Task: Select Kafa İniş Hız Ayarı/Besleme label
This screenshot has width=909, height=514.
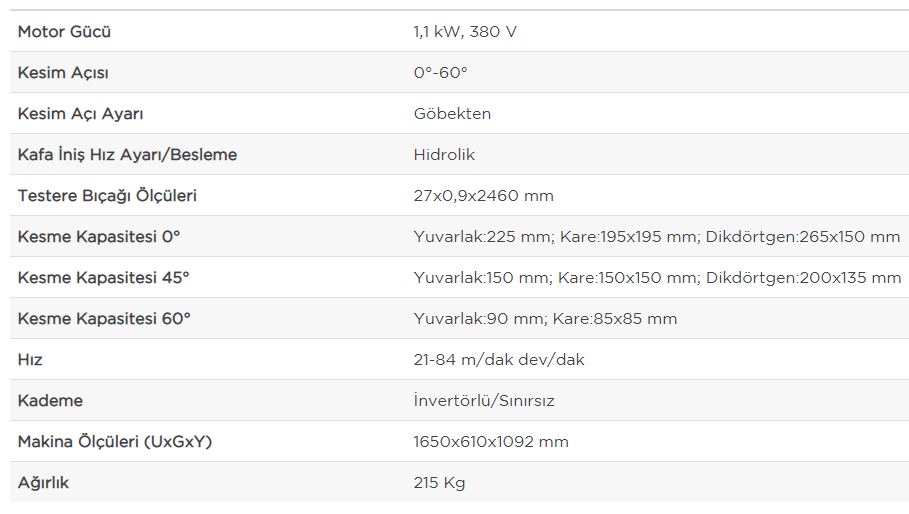Action: (128, 155)
